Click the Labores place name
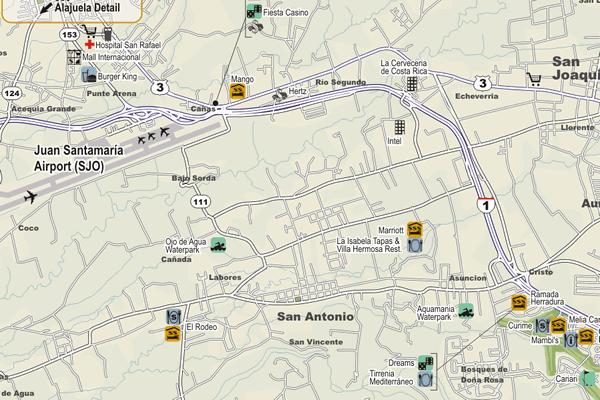Viewport: 600px width, 400px height. coord(225,278)
